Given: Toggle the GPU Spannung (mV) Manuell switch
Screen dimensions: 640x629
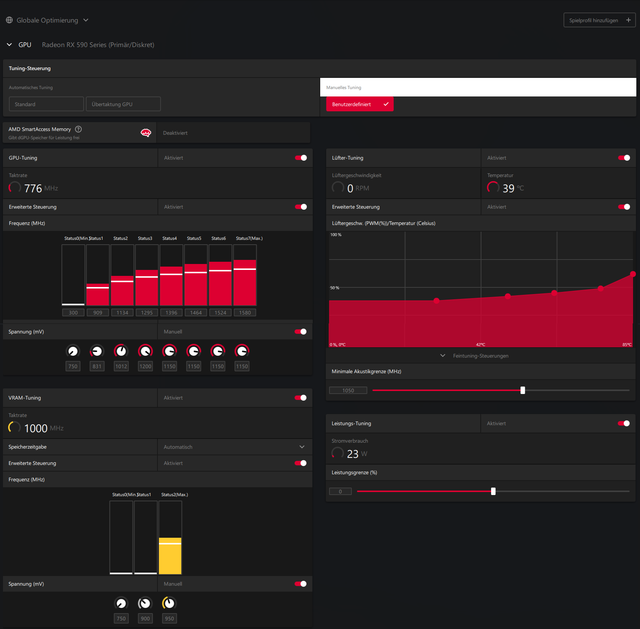Looking at the screenshot, I should (x=301, y=331).
